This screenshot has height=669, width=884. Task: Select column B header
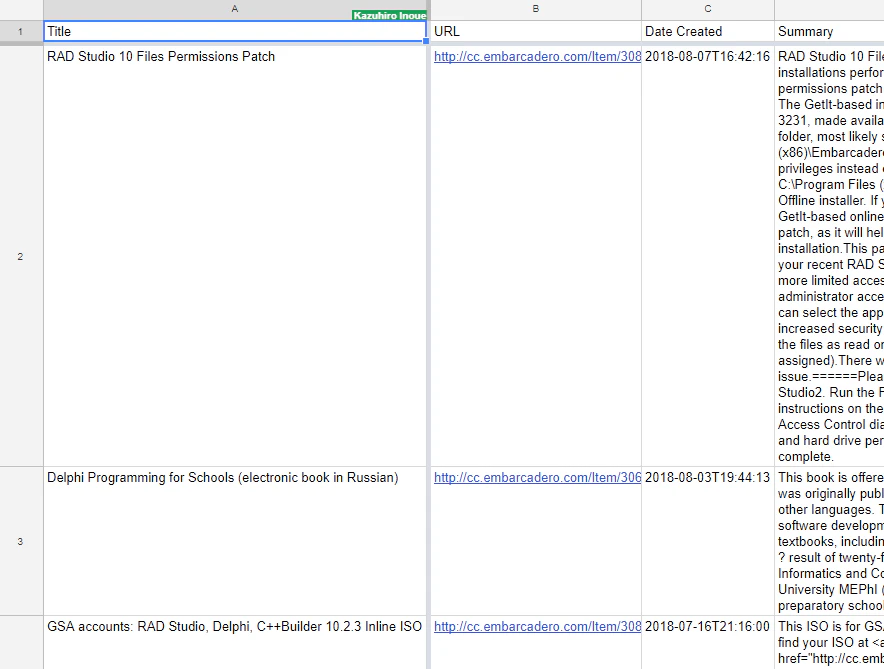pyautogui.click(x=536, y=10)
